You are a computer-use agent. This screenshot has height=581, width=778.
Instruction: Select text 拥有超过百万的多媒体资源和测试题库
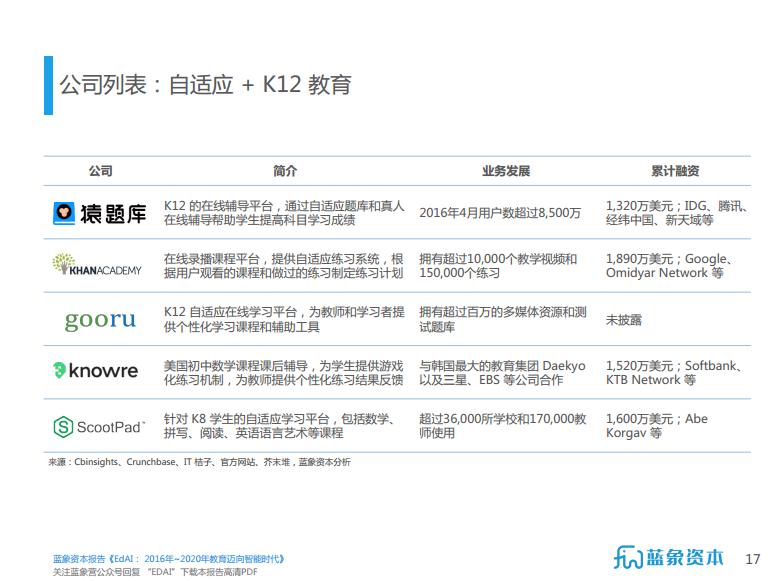503,320
